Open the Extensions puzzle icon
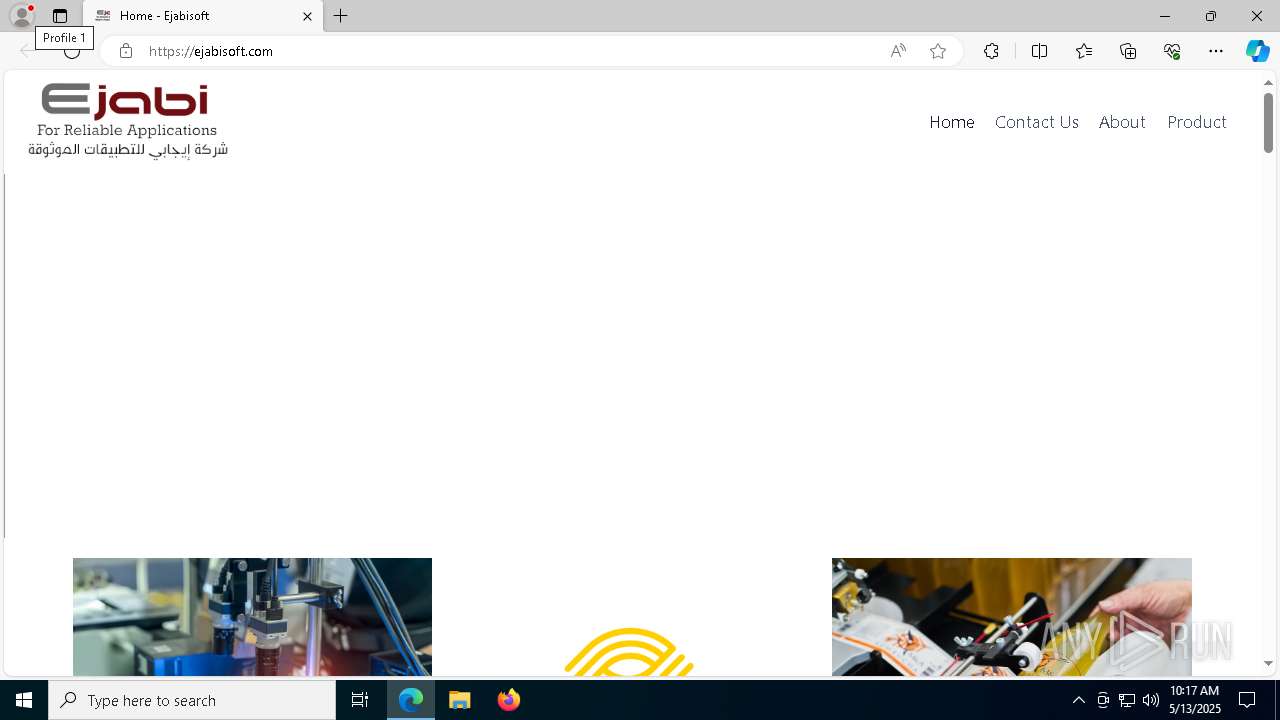Image resolution: width=1280 pixels, height=720 pixels. tap(991, 51)
